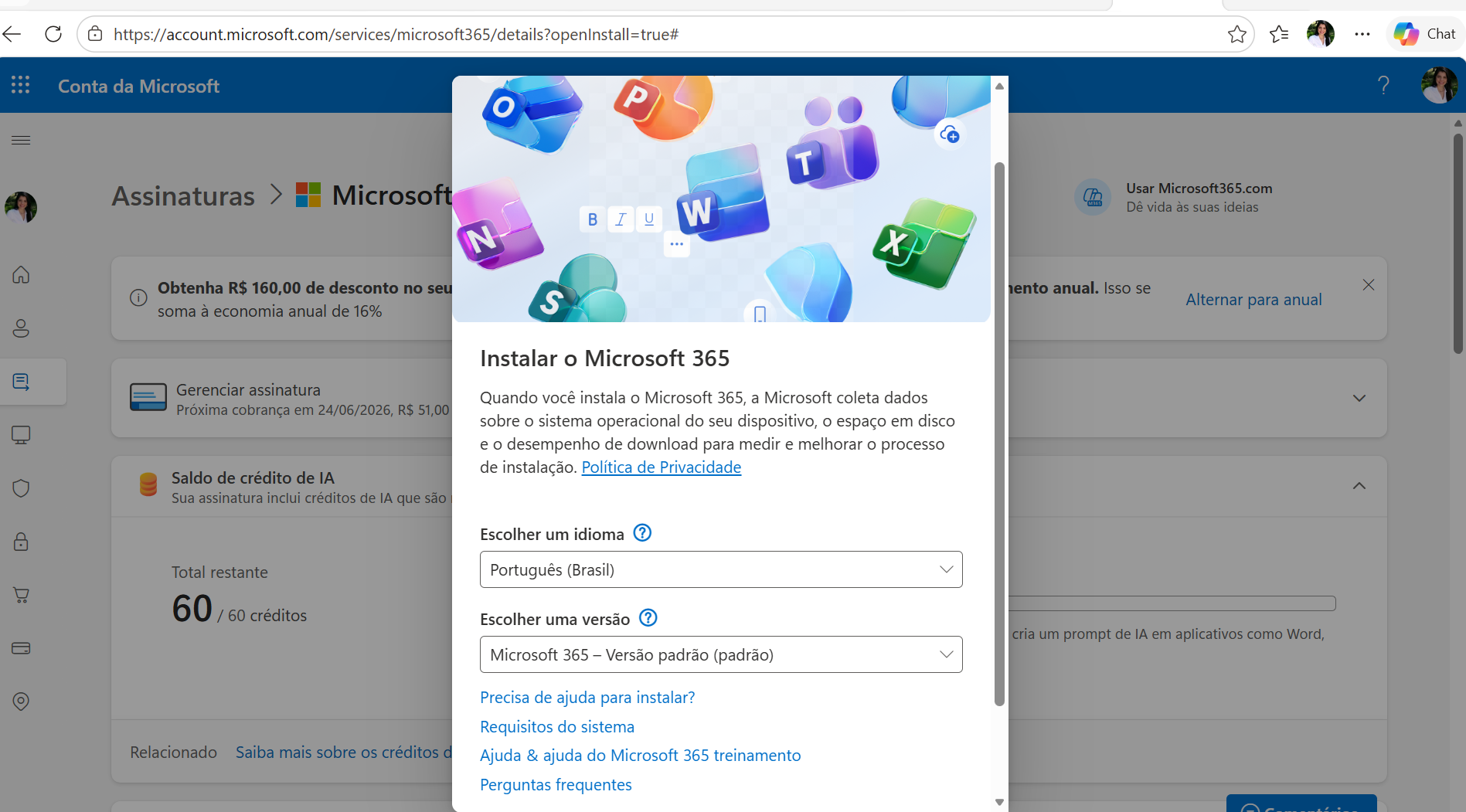Open Addresses location pin icon in sidebar
Image resolution: width=1466 pixels, height=812 pixels.
point(21,702)
